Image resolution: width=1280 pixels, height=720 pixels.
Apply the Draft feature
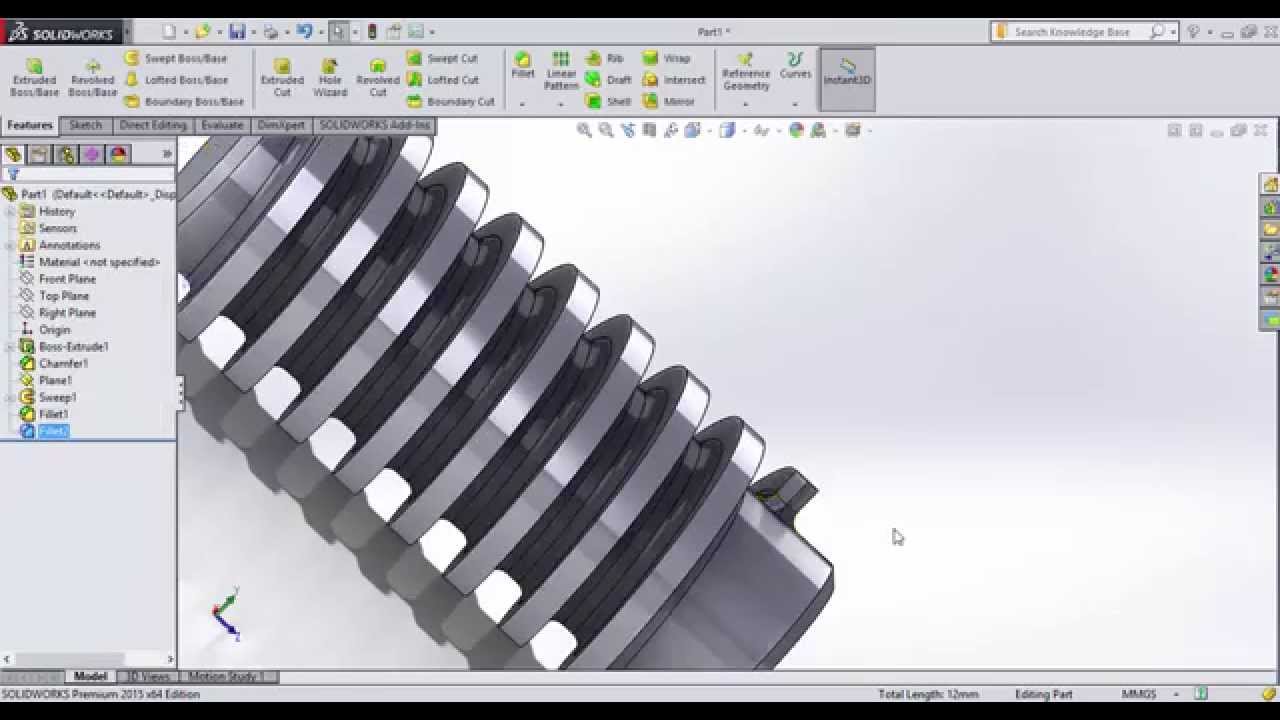[609, 80]
